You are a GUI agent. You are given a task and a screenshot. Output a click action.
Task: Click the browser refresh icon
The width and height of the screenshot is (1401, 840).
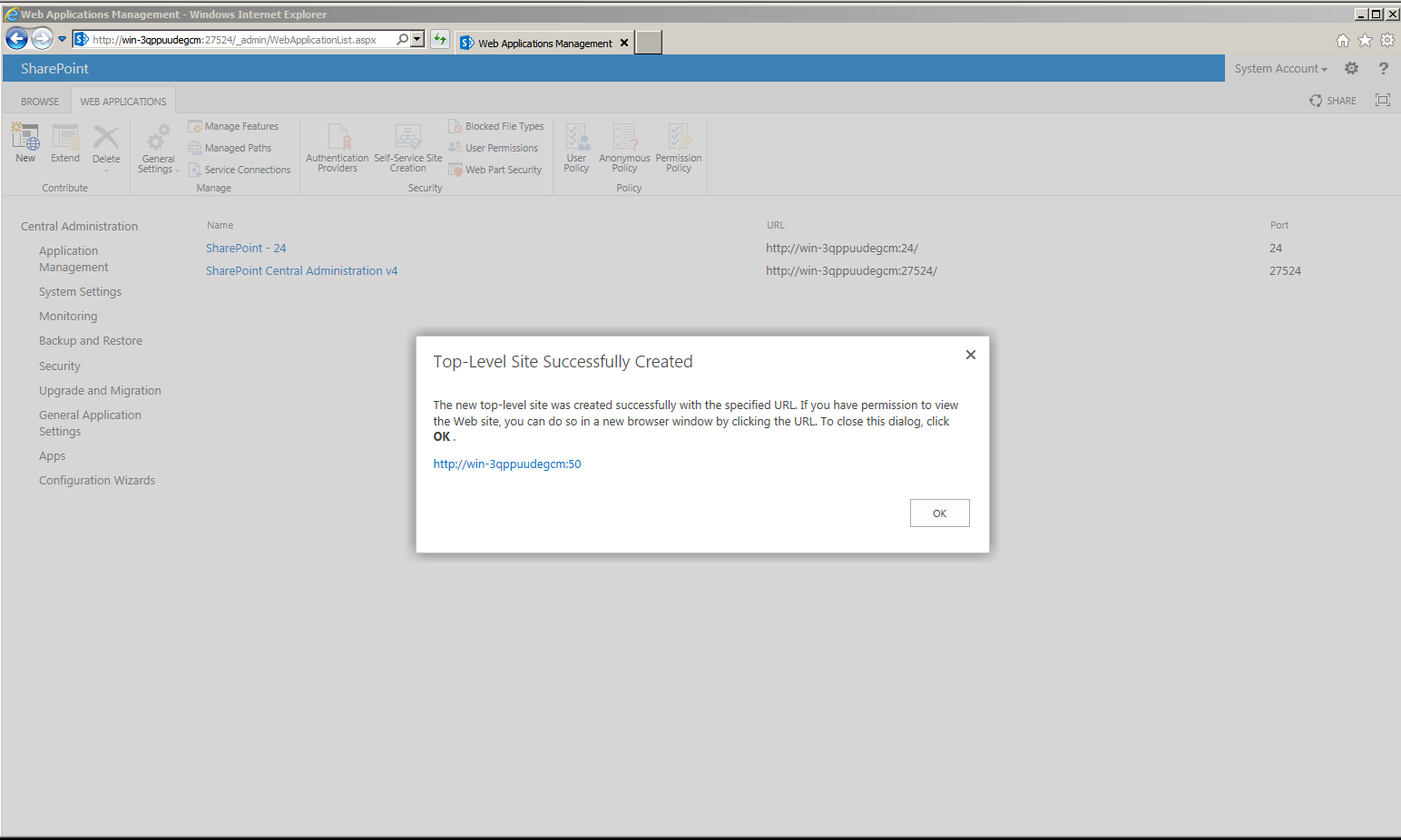[440, 39]
